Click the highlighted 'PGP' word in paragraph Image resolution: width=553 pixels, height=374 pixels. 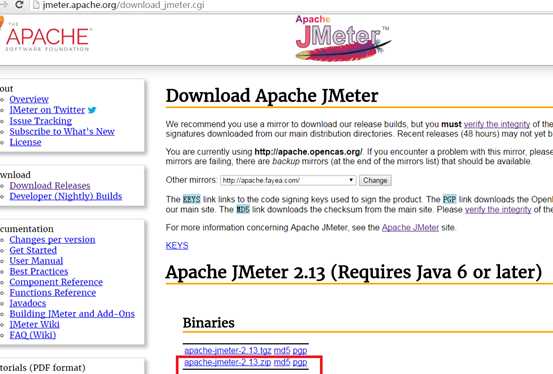449,199
